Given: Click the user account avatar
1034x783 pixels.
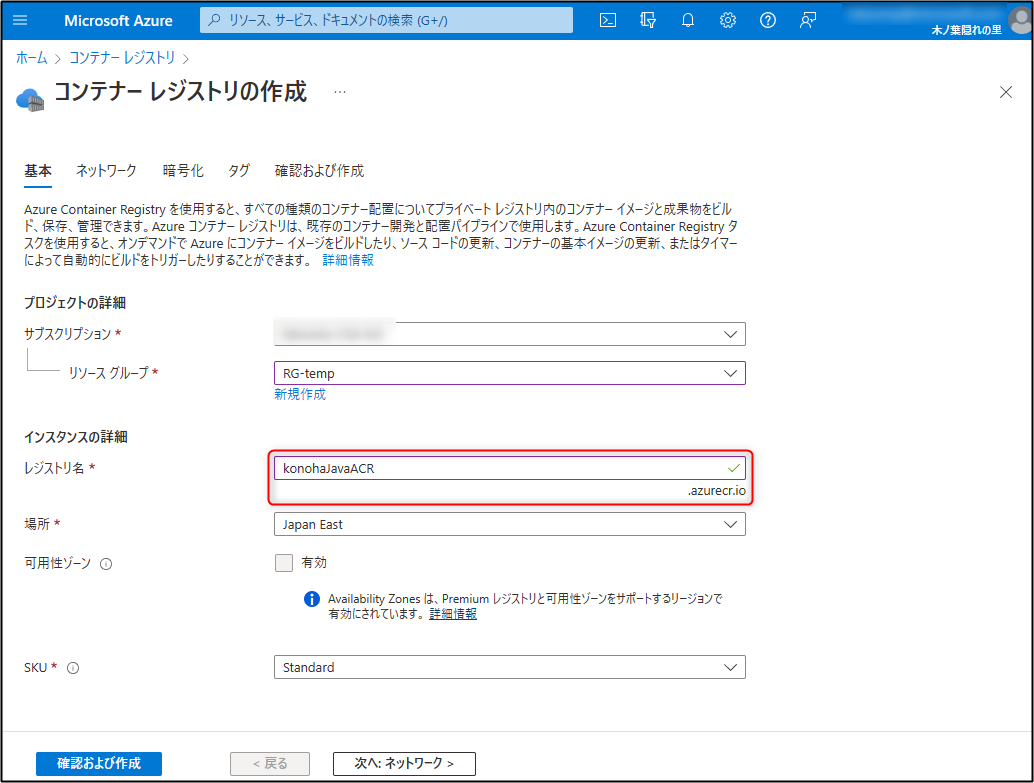Looking at the screenshot, I should click(1021, 20).
